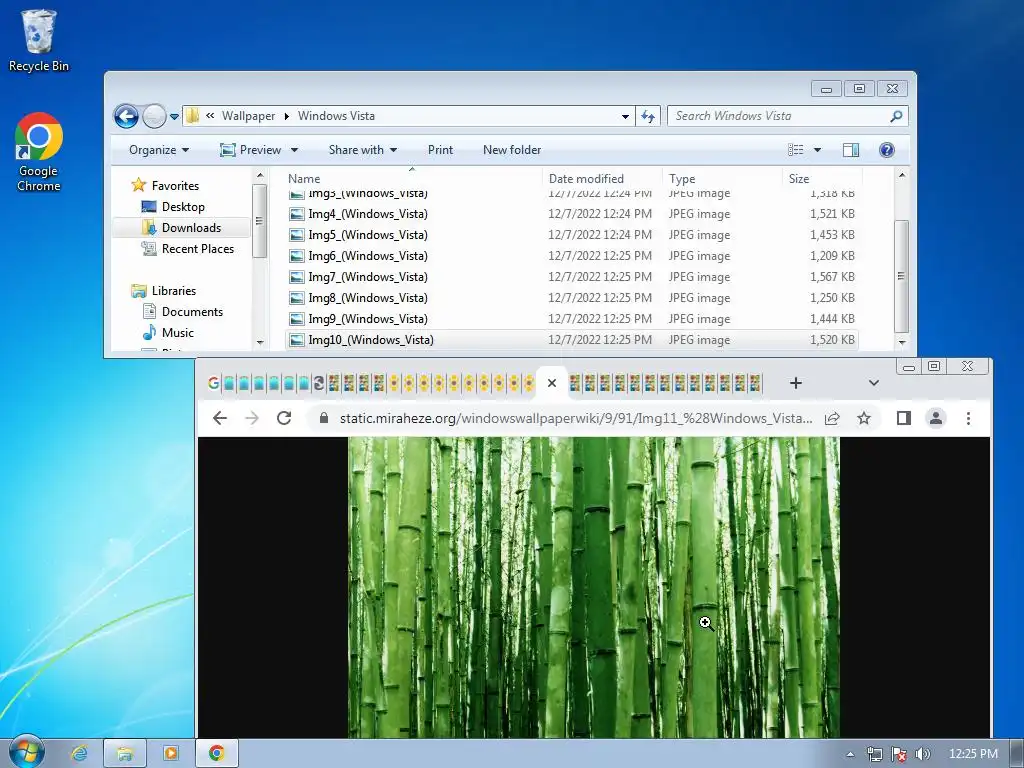Click the file list scrollbar up arrow
Viewport: 1024px width, 768px height.
(x=902, y=176)
